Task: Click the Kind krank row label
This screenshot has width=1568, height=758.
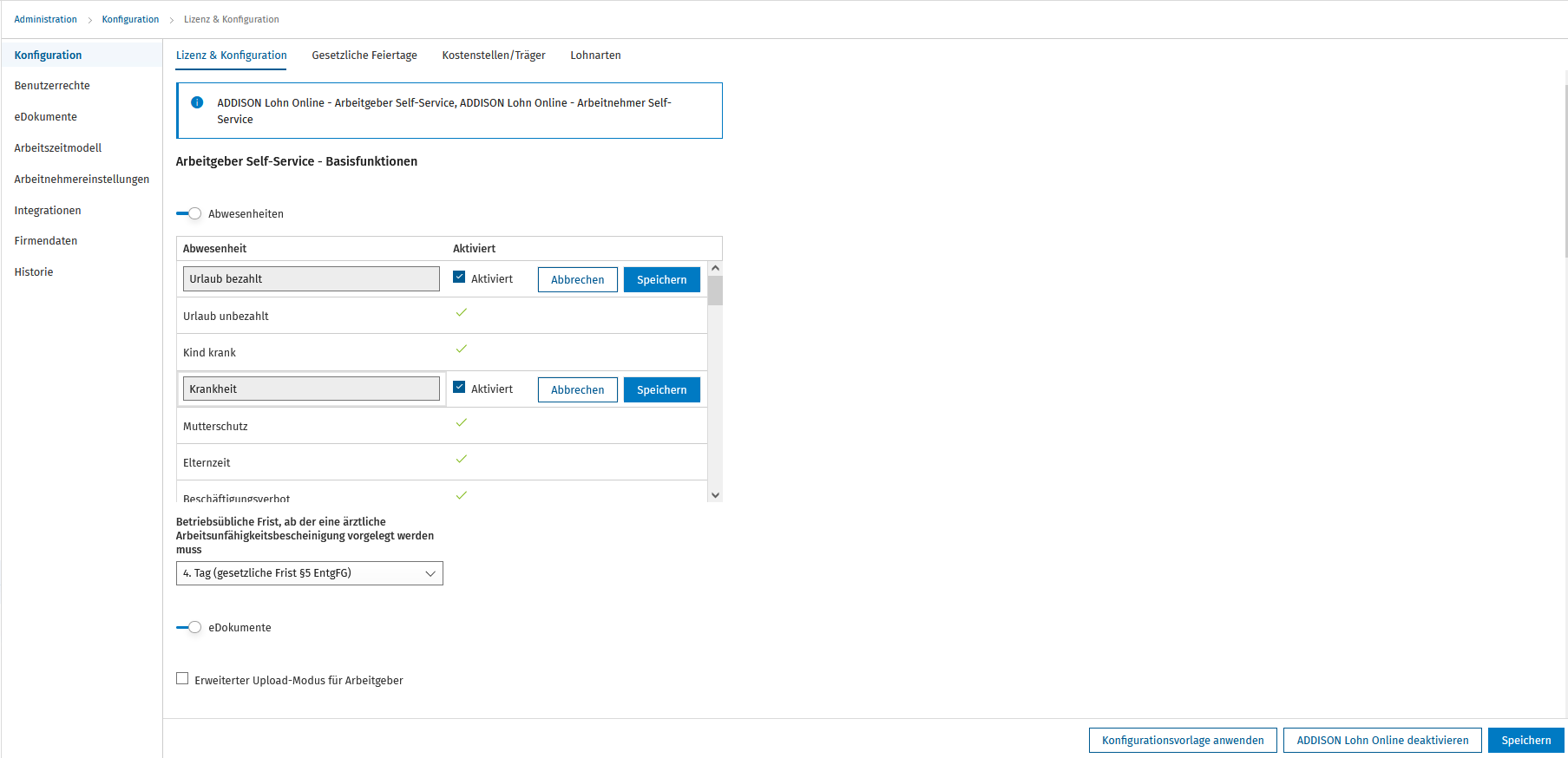Action: pyautogui.click(x=209, y=353)
